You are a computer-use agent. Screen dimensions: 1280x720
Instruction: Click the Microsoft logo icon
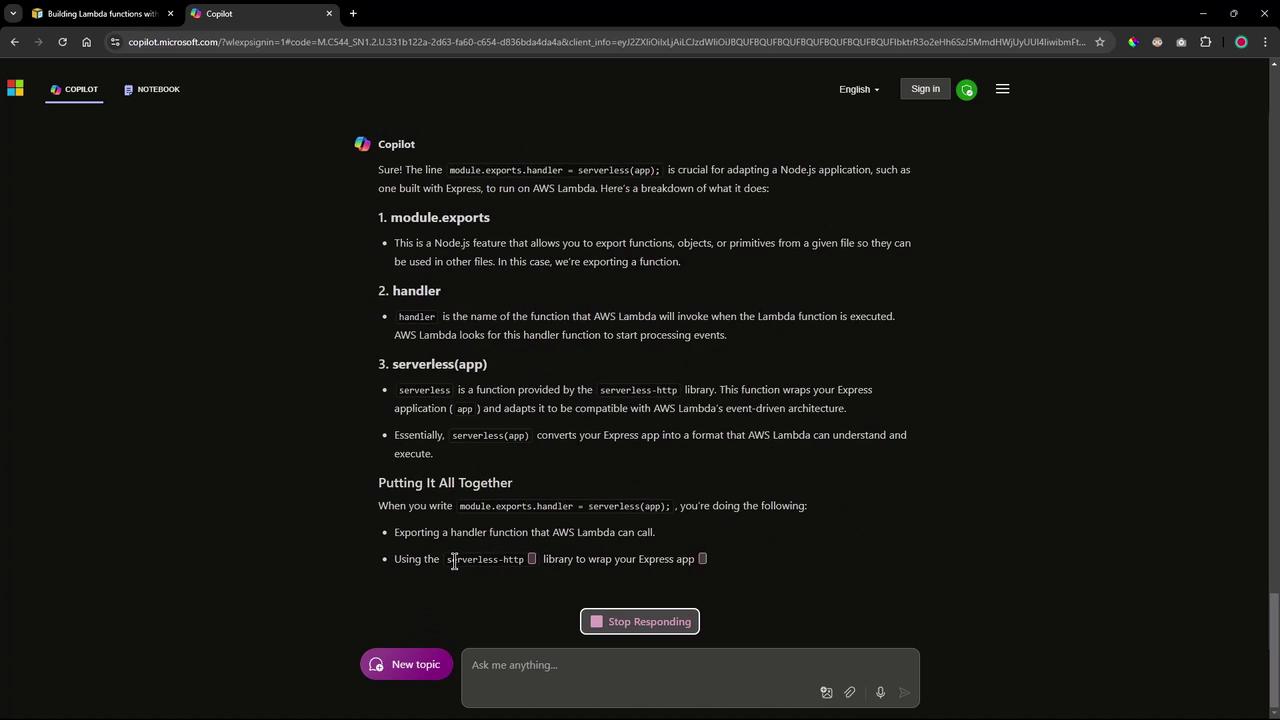point(15,89)
